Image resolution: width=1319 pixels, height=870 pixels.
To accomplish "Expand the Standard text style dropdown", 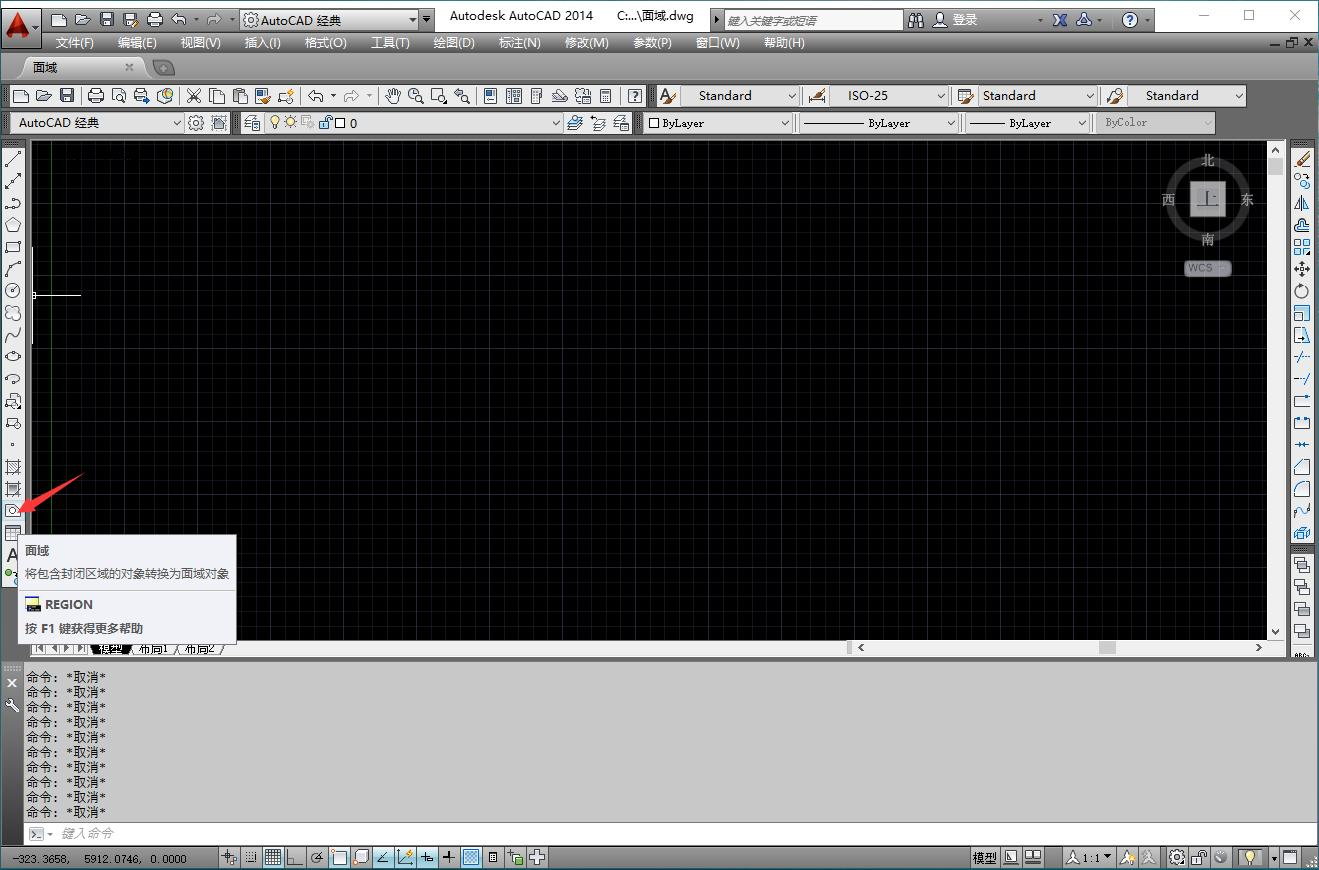I will tap(792, 96).
